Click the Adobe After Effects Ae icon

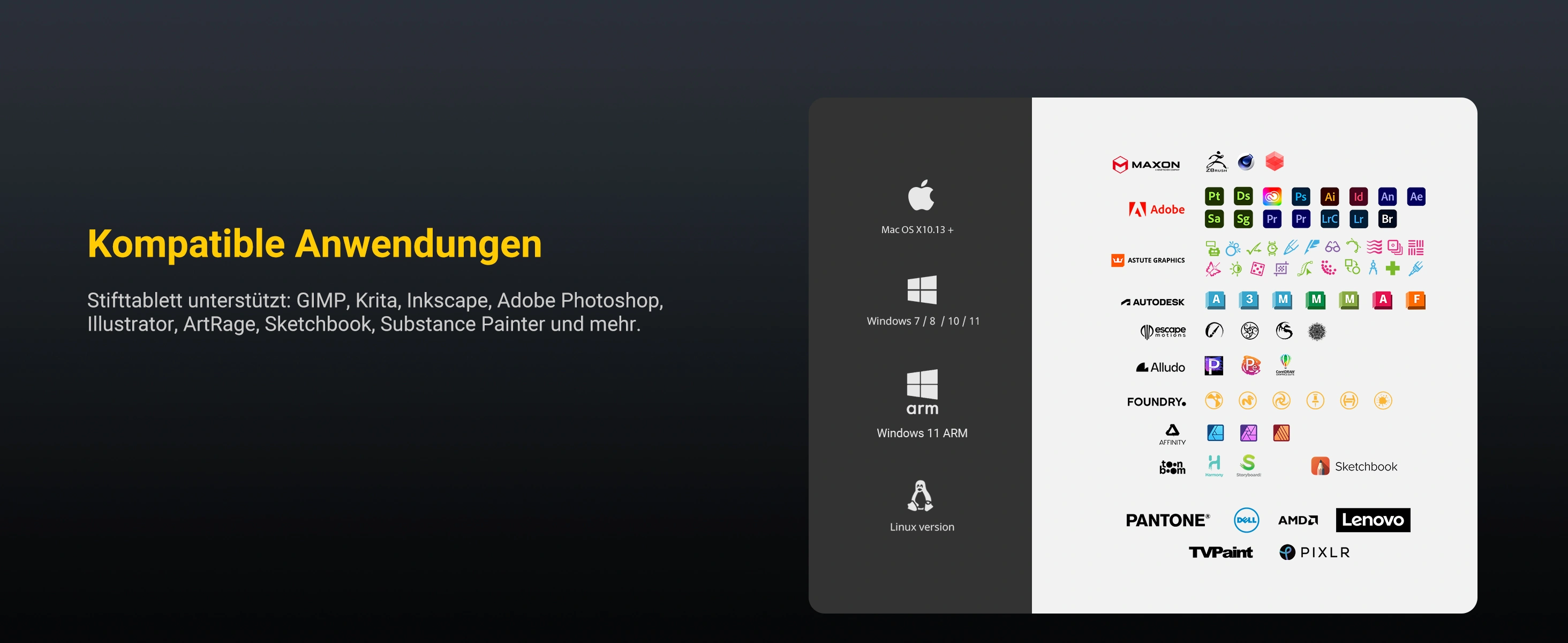1416,197
